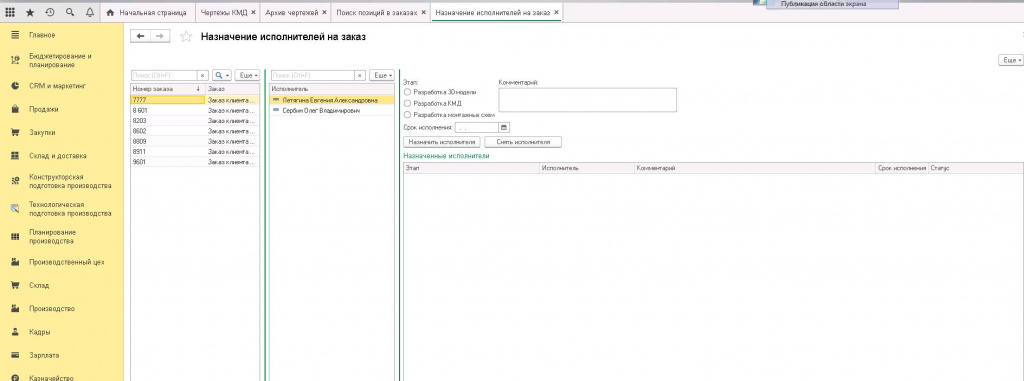The width and height of the screenshot is (1024, 381).
Task: Select order row 8203
Action: tap(195, 121)
